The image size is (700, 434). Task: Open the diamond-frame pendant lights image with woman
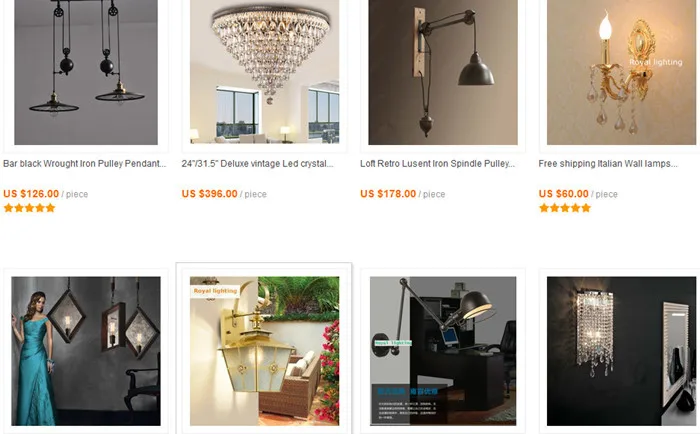86,351
